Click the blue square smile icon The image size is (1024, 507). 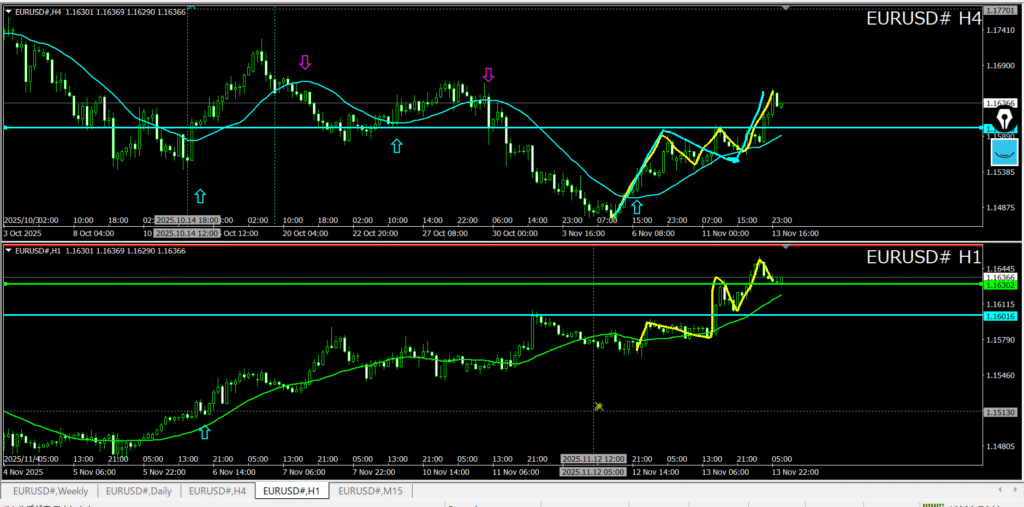(x=1004, y=152)
